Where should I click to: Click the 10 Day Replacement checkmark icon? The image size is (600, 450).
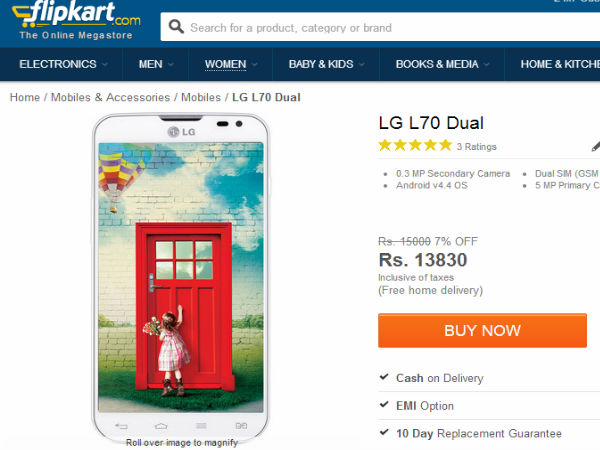385,433
